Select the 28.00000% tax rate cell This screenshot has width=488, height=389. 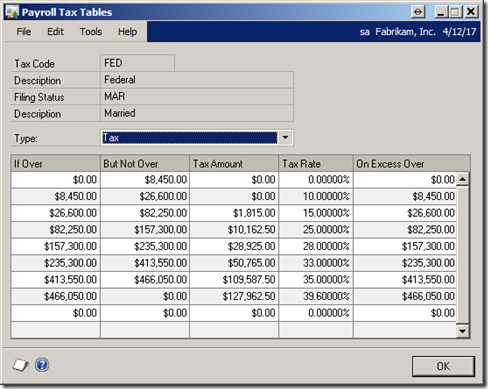point(316,246)
